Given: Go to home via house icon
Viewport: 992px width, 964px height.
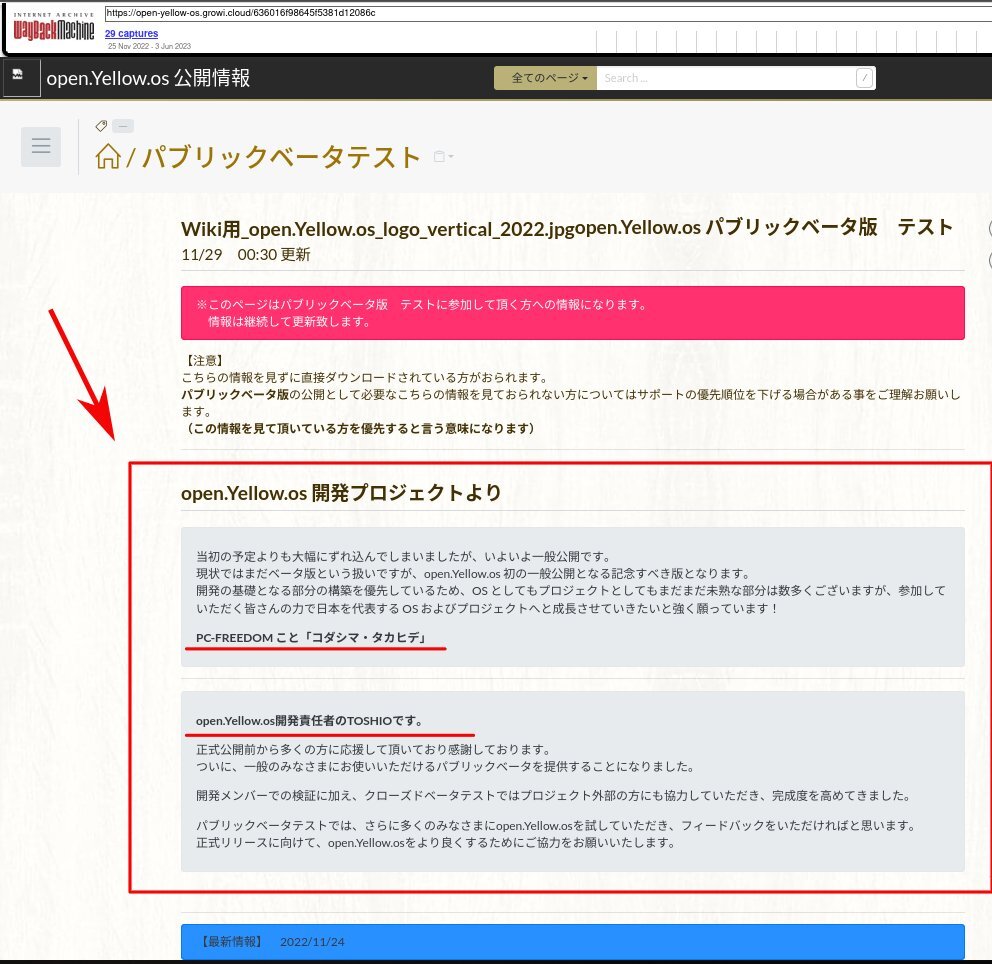Looking at the screenshot, I should click(x=108, y=156).
